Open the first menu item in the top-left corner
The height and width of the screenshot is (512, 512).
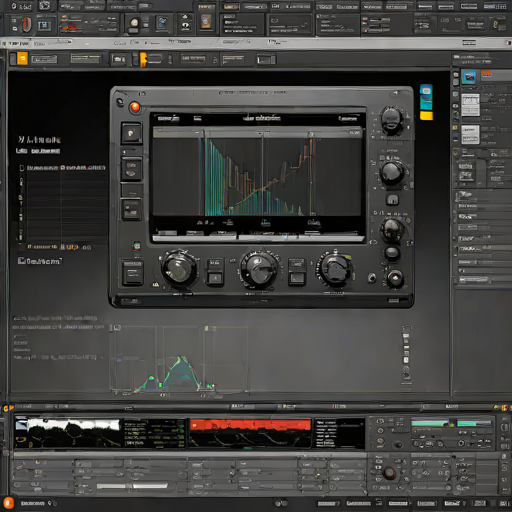(x=21, y=6)
